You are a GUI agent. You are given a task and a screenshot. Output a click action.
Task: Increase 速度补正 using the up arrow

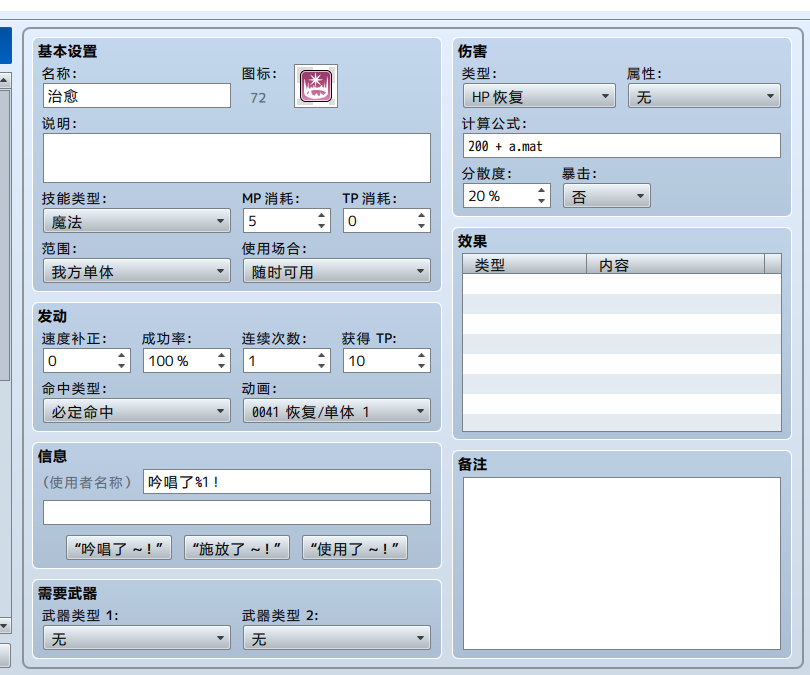(x=121, y=355)
